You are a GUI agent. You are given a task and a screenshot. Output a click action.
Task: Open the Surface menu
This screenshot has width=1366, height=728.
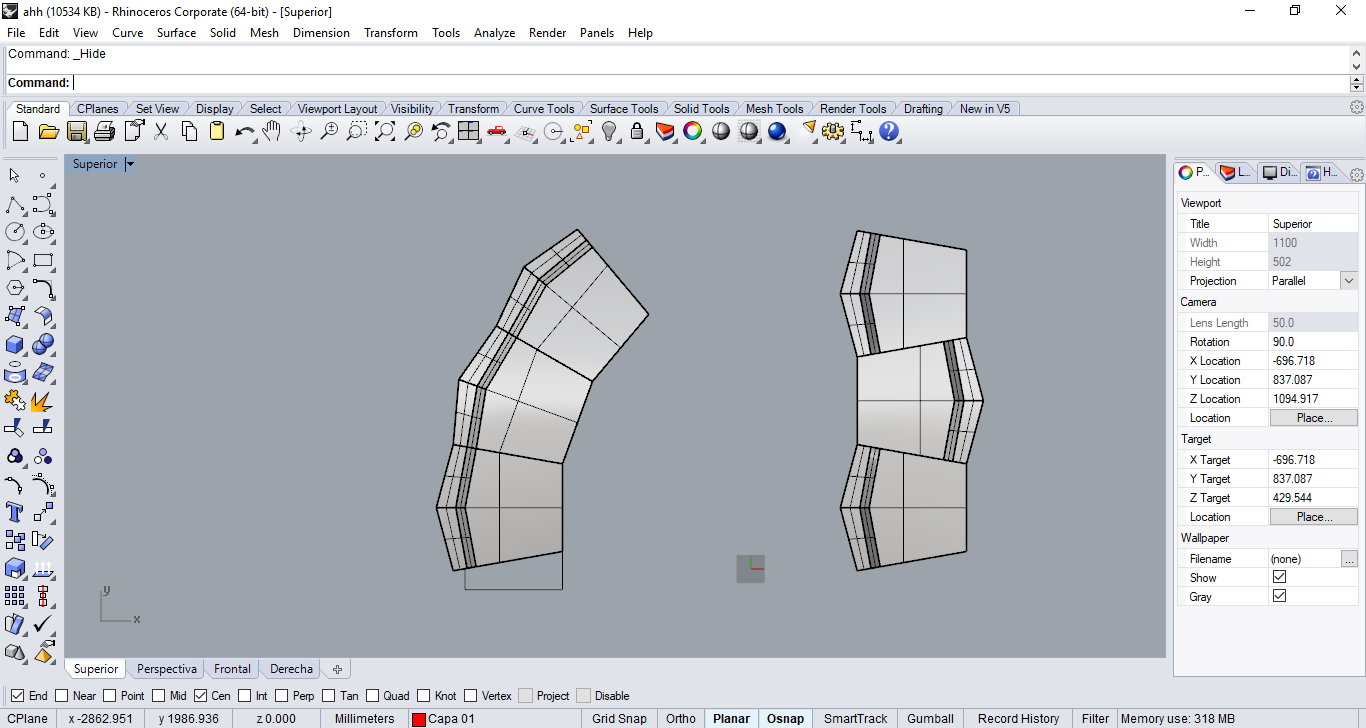coord(176,33)
